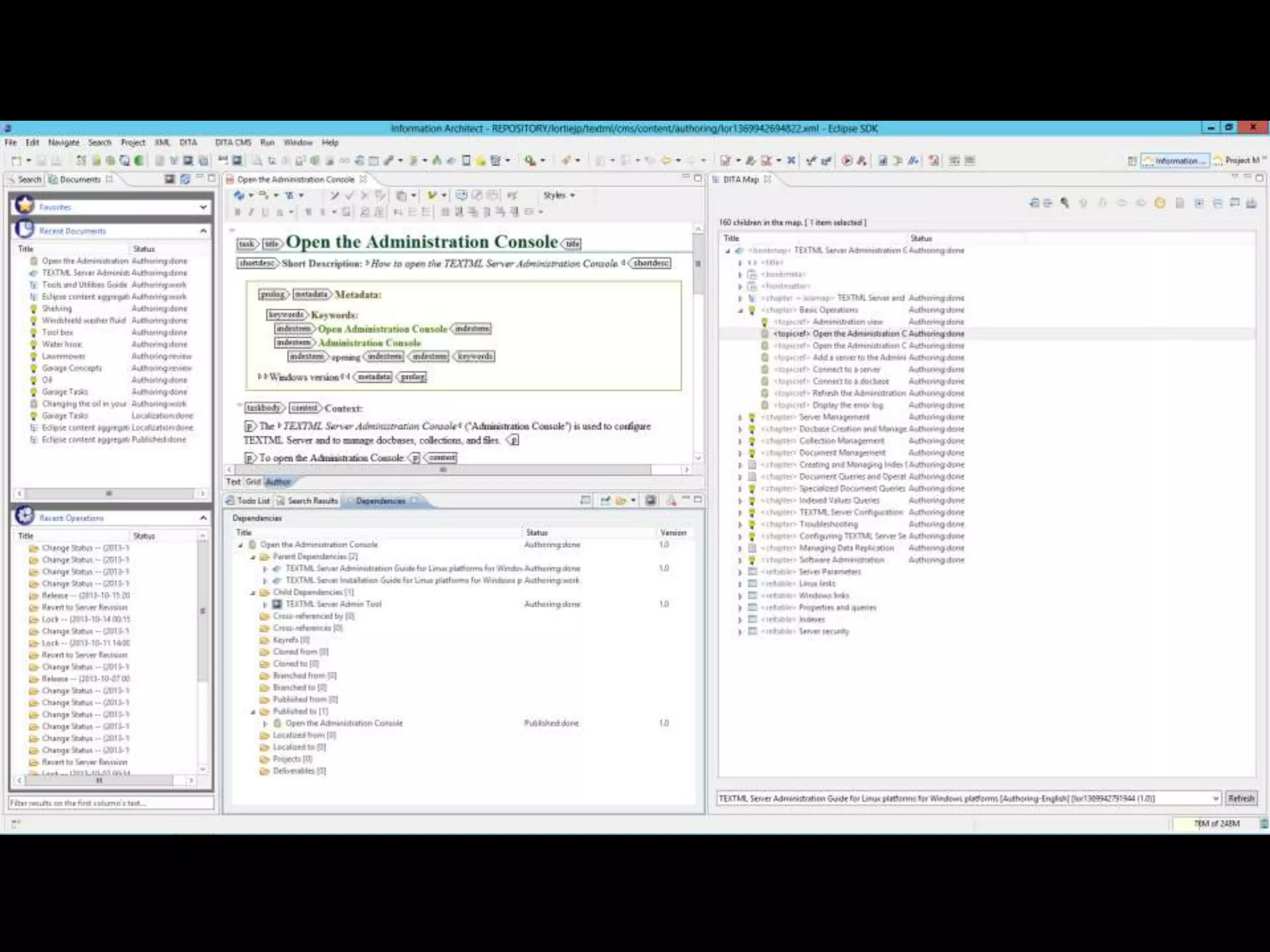Click the red Run button in main toolbar
This screenshot has width=1270, height=952.
coord(847,161)
